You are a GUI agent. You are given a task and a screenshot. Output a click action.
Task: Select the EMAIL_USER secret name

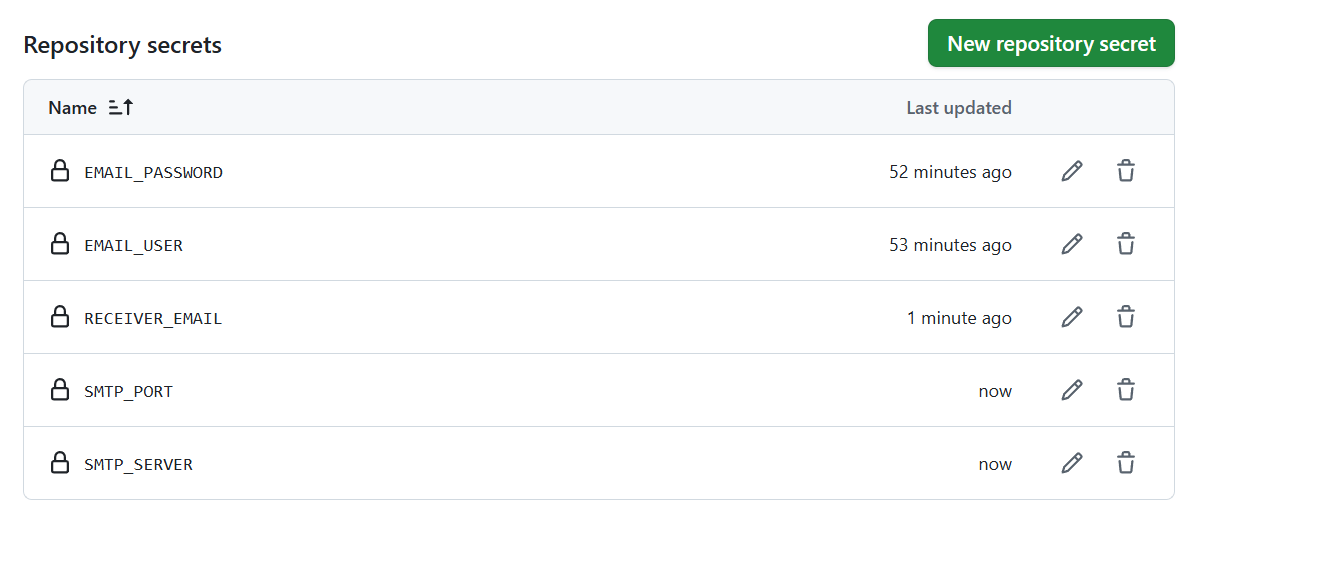(x=133, y=246)
